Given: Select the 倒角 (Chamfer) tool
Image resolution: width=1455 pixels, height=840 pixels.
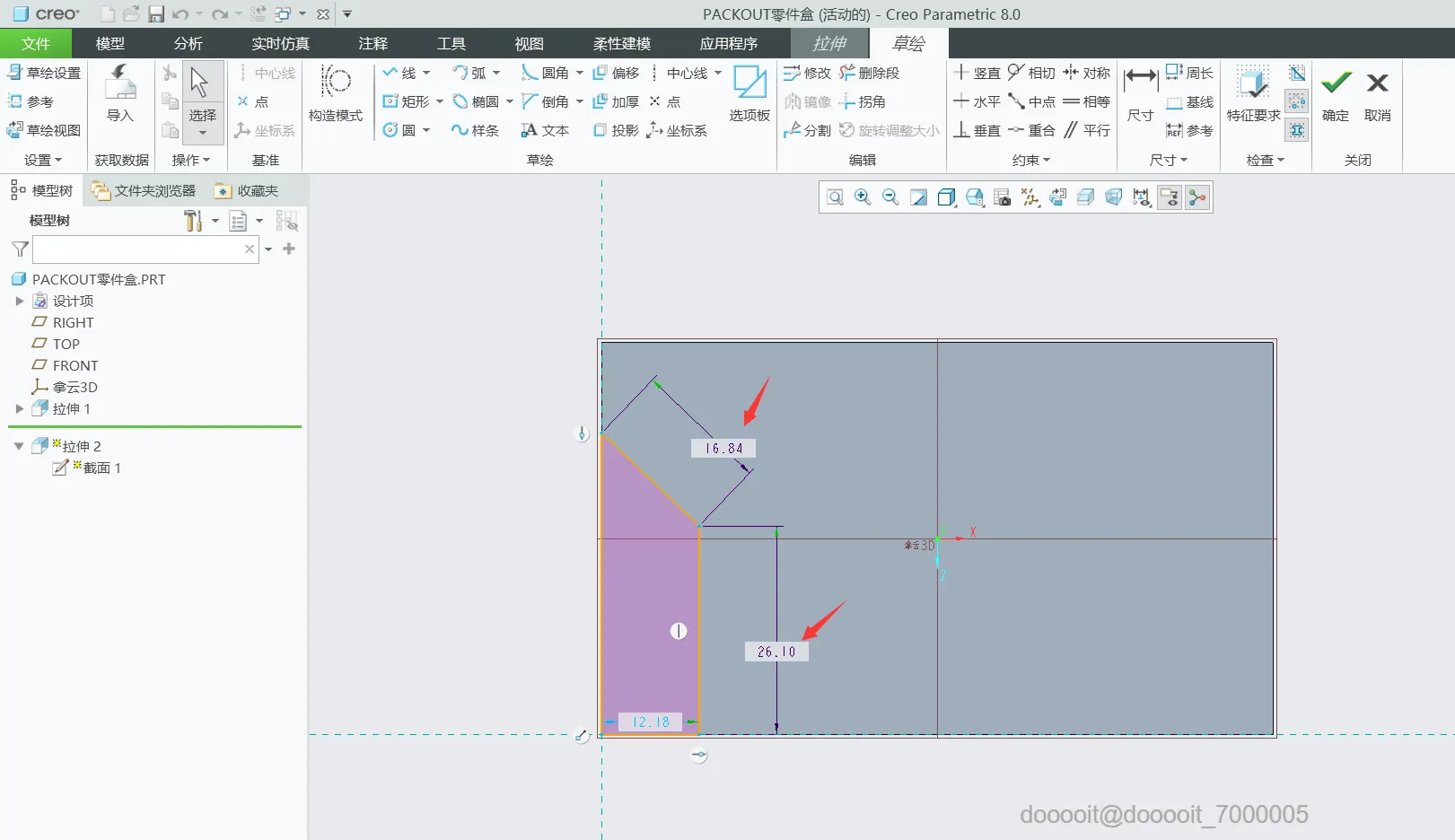Looking at the screenshot, I should [x=545, y=101].
